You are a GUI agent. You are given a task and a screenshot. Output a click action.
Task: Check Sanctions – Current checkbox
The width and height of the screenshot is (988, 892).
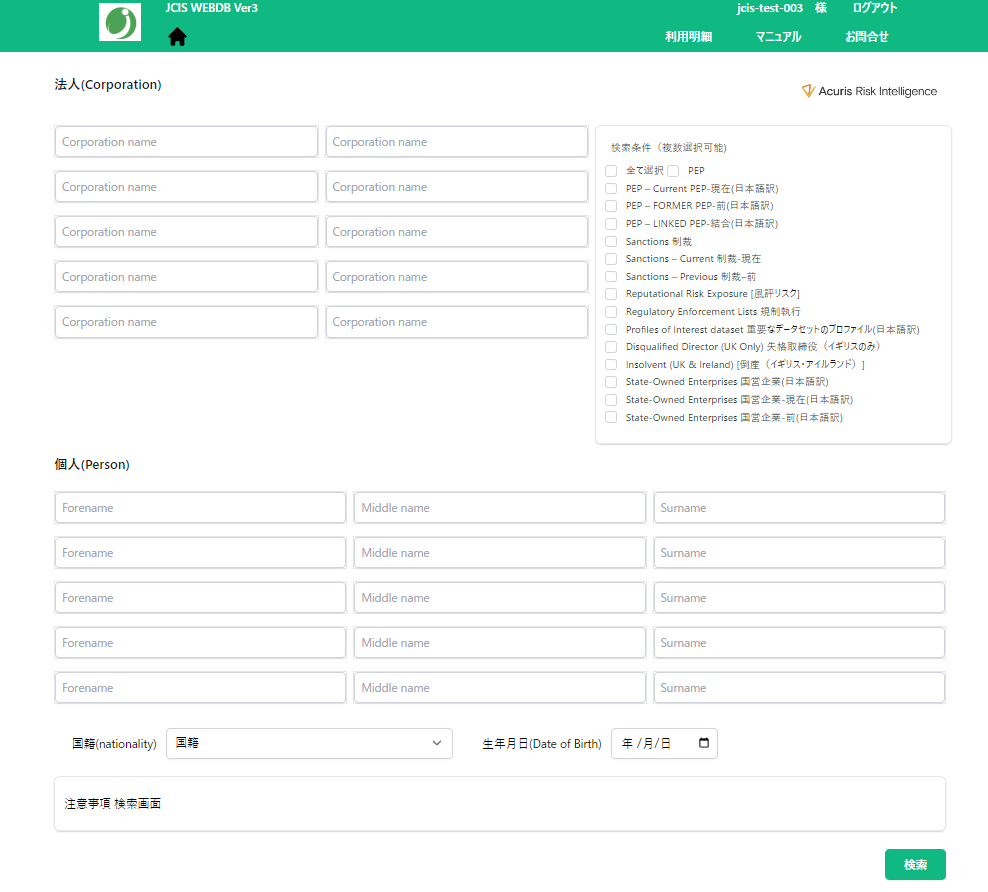tap(611, 259)
